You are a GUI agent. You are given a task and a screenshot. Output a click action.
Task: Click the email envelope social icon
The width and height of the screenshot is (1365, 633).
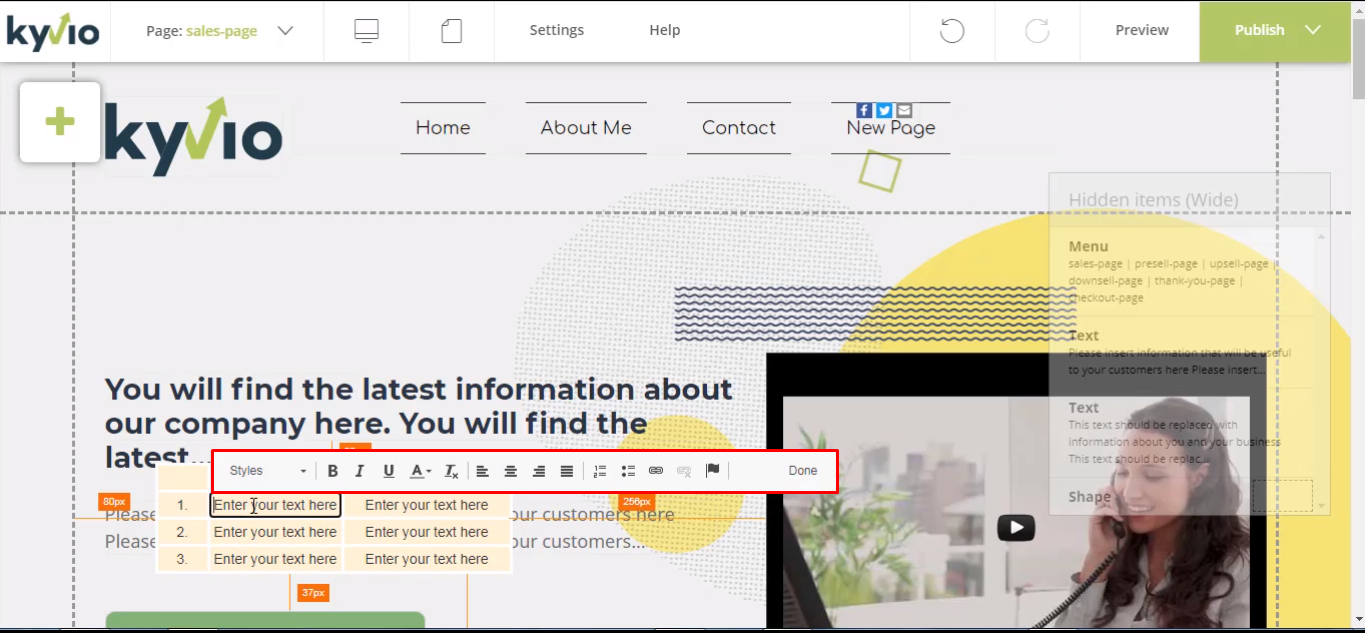[x=904, y=110]
